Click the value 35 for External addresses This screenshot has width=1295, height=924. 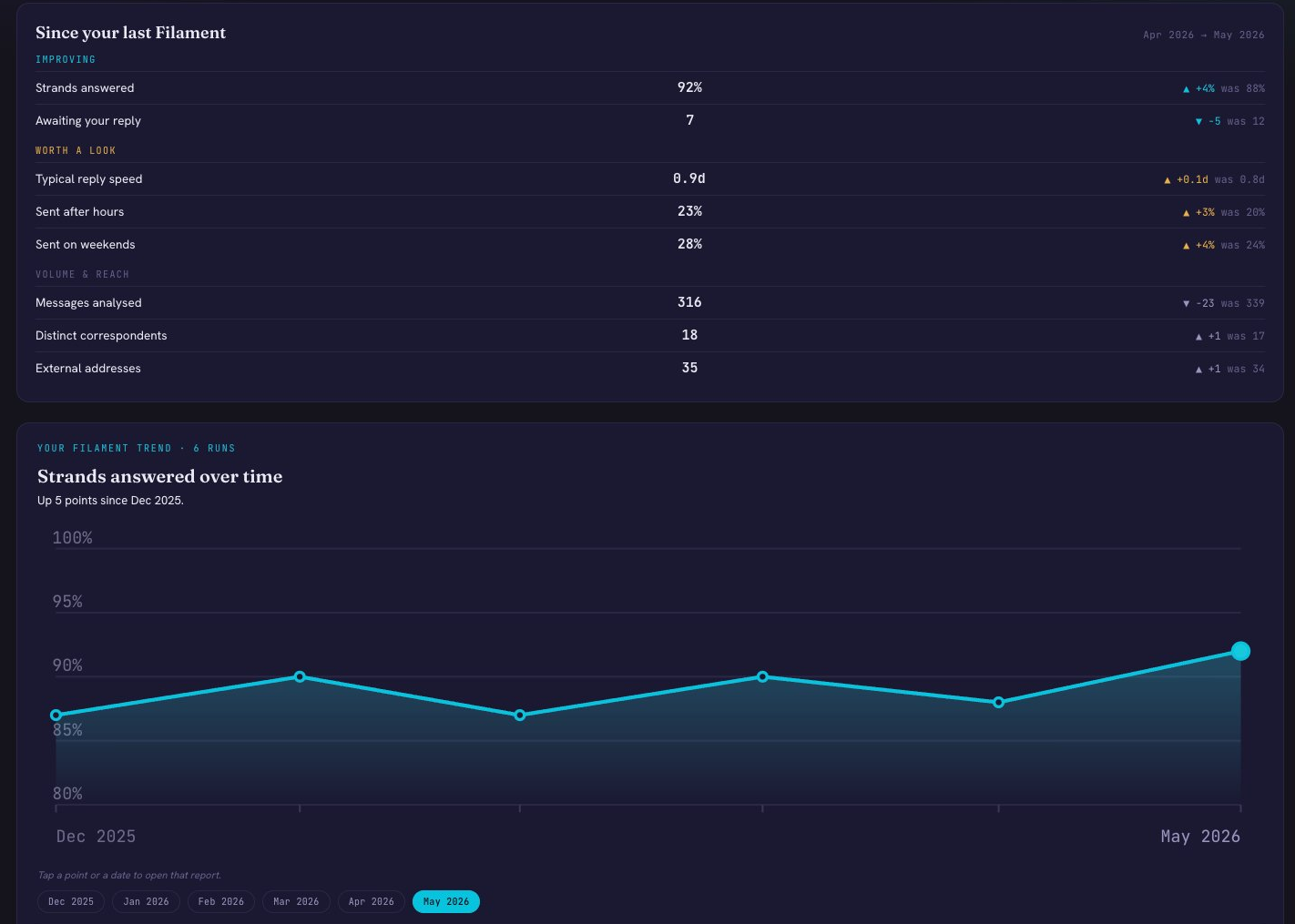(x=689, y=368)
